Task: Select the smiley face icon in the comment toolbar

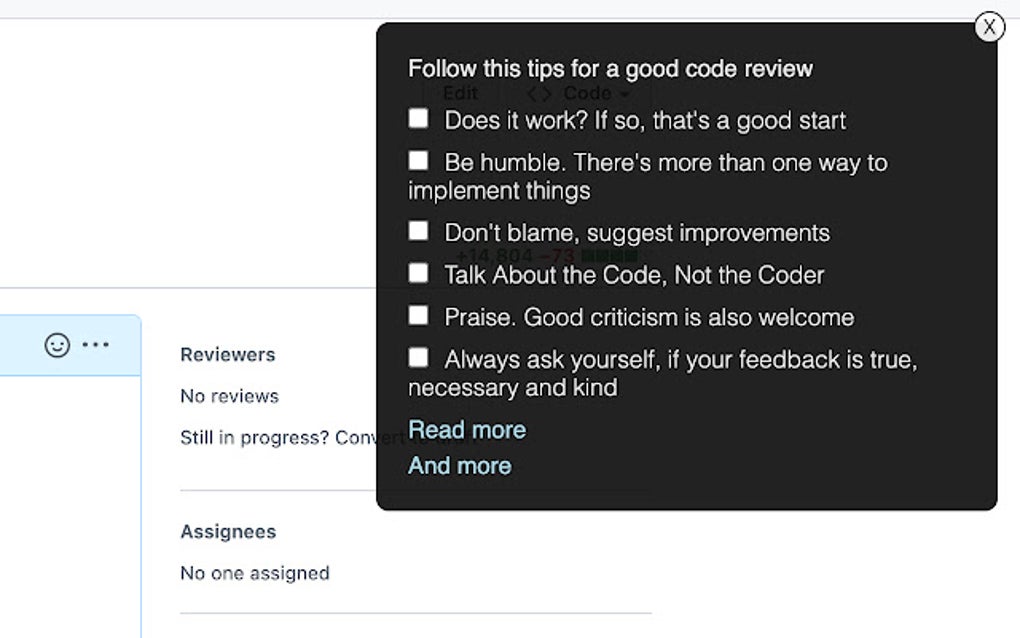Action: point(55,345)
